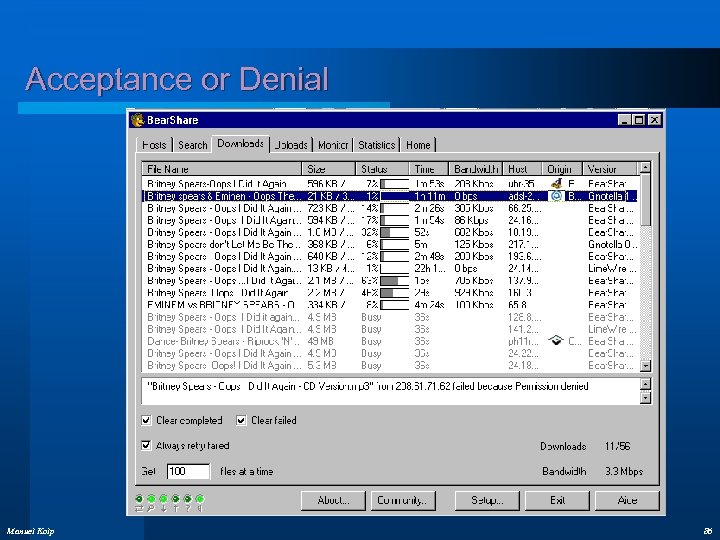This screenshot has width=720, height=540.
Task: Click the Exit button
Action: [x=557, y=500]
